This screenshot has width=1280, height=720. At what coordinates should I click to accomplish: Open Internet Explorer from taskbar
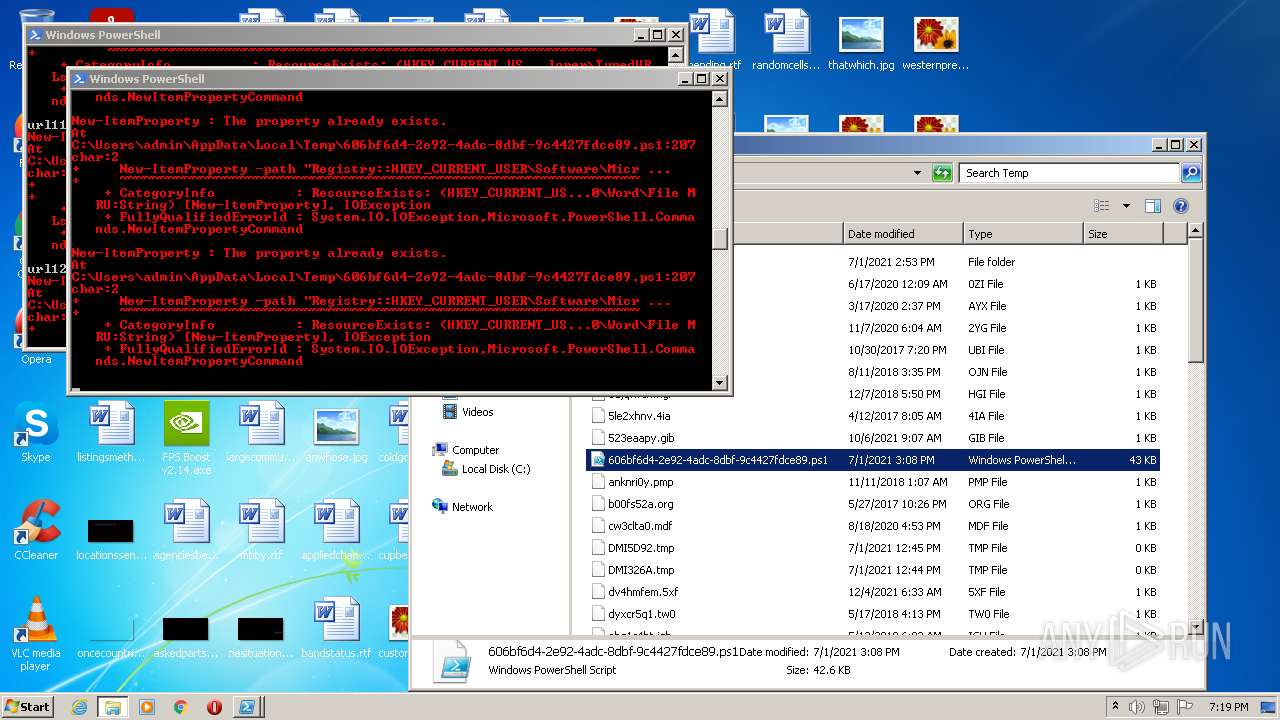[79, 706]
